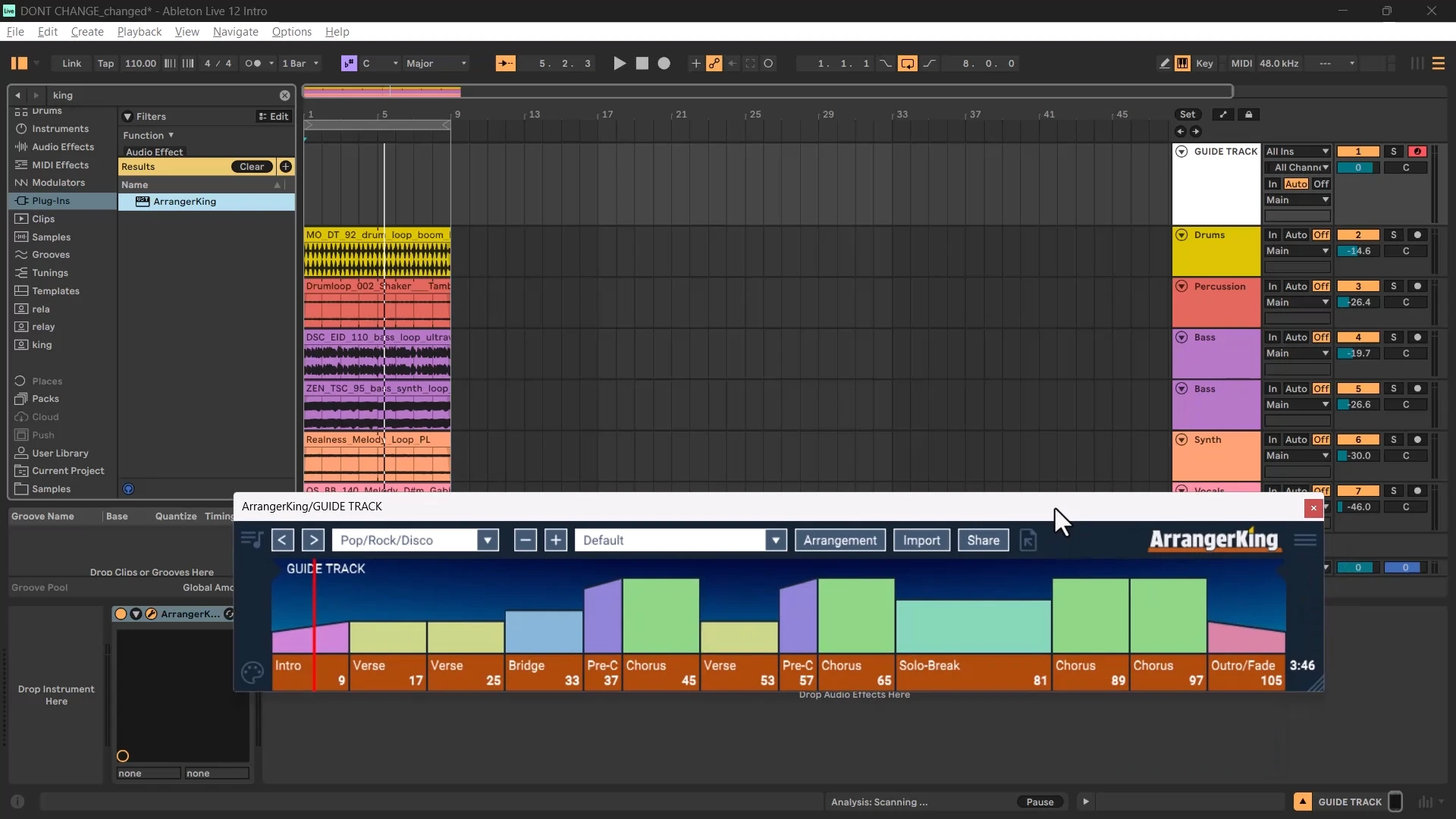Click the Share button in ArrangerKing
The image size is (1456, 819).
click(x=984, y=540)
